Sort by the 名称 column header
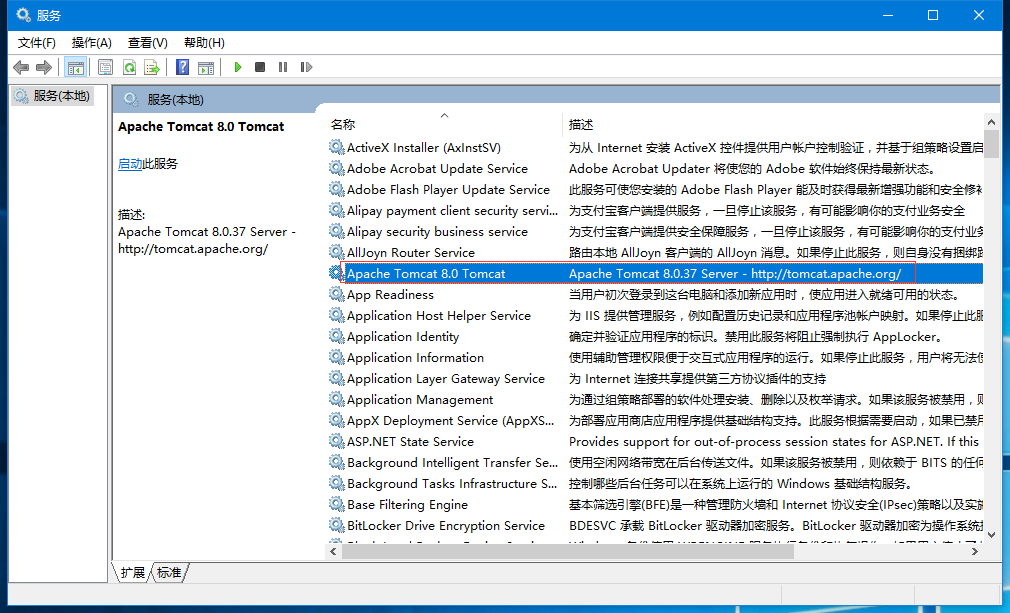This screenshot has height=613, width=1010. pos(444,124)
